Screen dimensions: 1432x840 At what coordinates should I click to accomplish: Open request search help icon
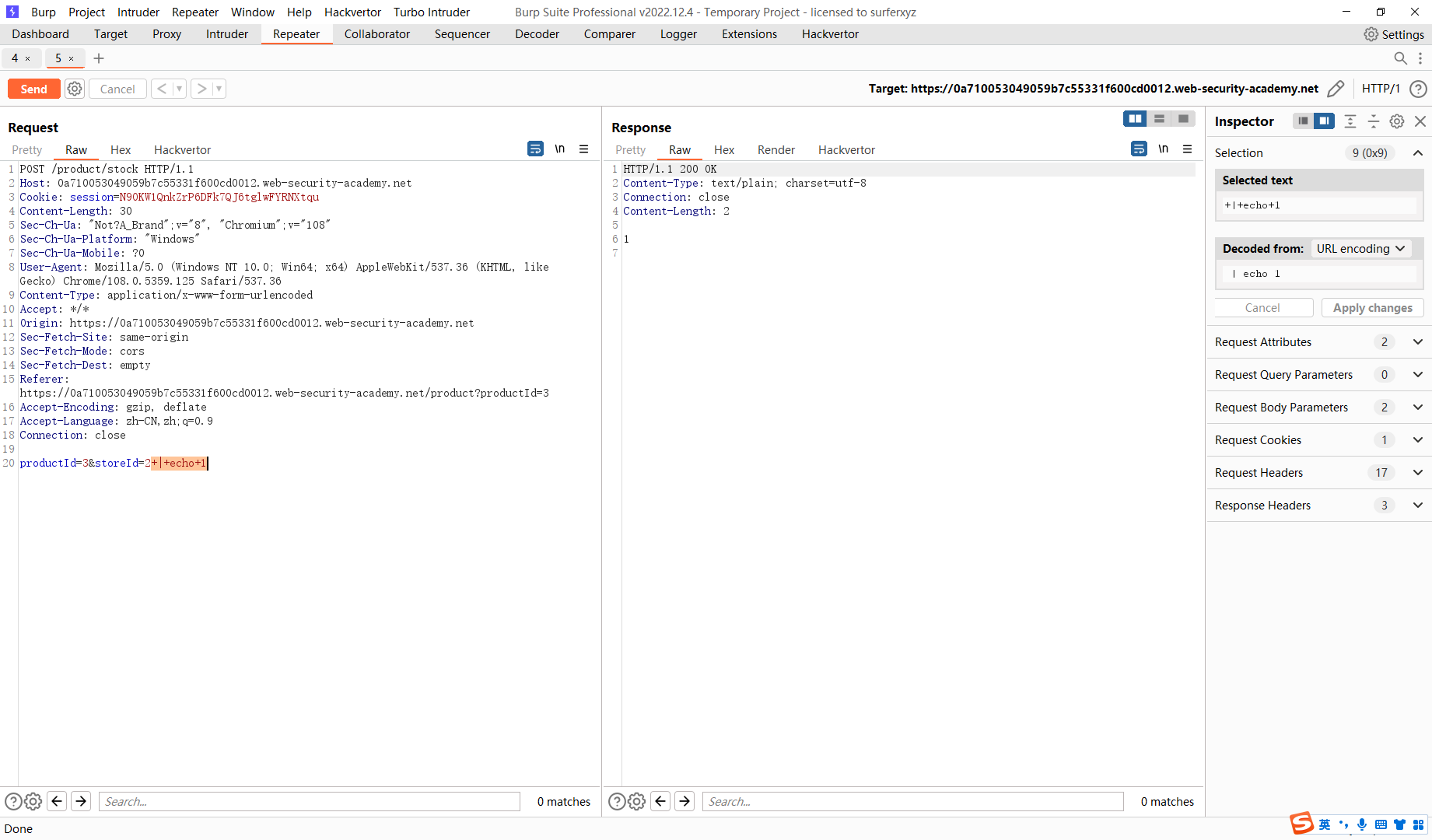click(x=13, y=801)
